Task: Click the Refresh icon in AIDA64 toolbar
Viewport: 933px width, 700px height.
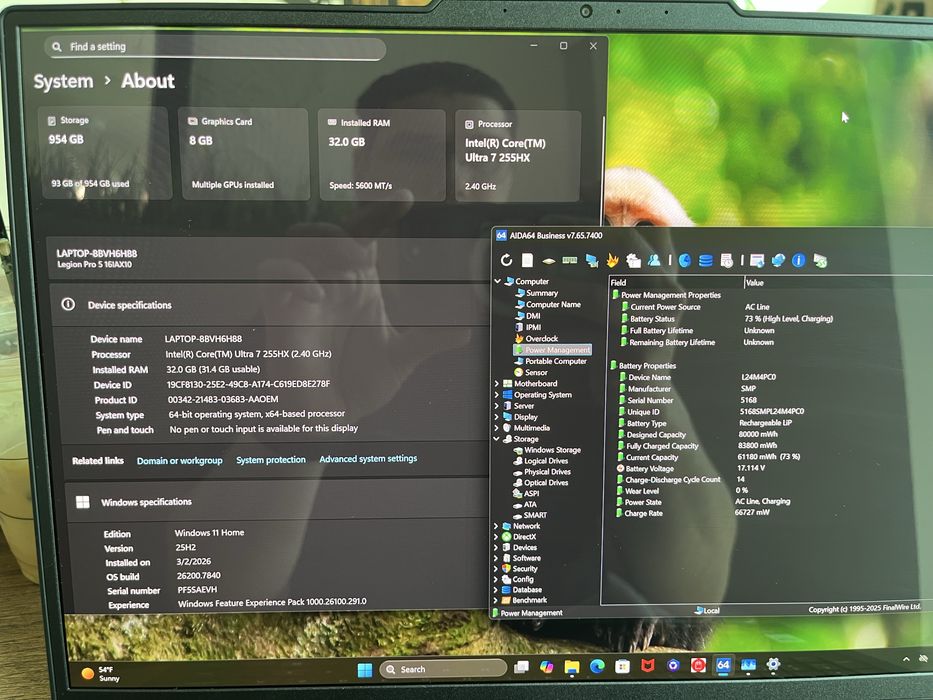Action: point(506,260)
